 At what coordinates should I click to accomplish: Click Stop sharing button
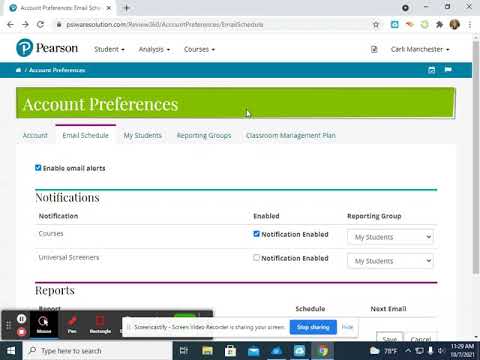[x=313, y=327]
